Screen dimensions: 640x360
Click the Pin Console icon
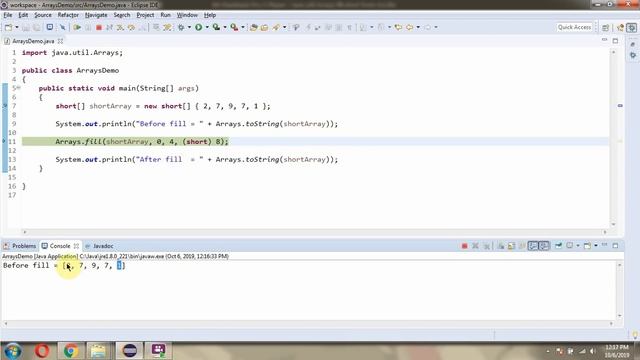point(558,246)
